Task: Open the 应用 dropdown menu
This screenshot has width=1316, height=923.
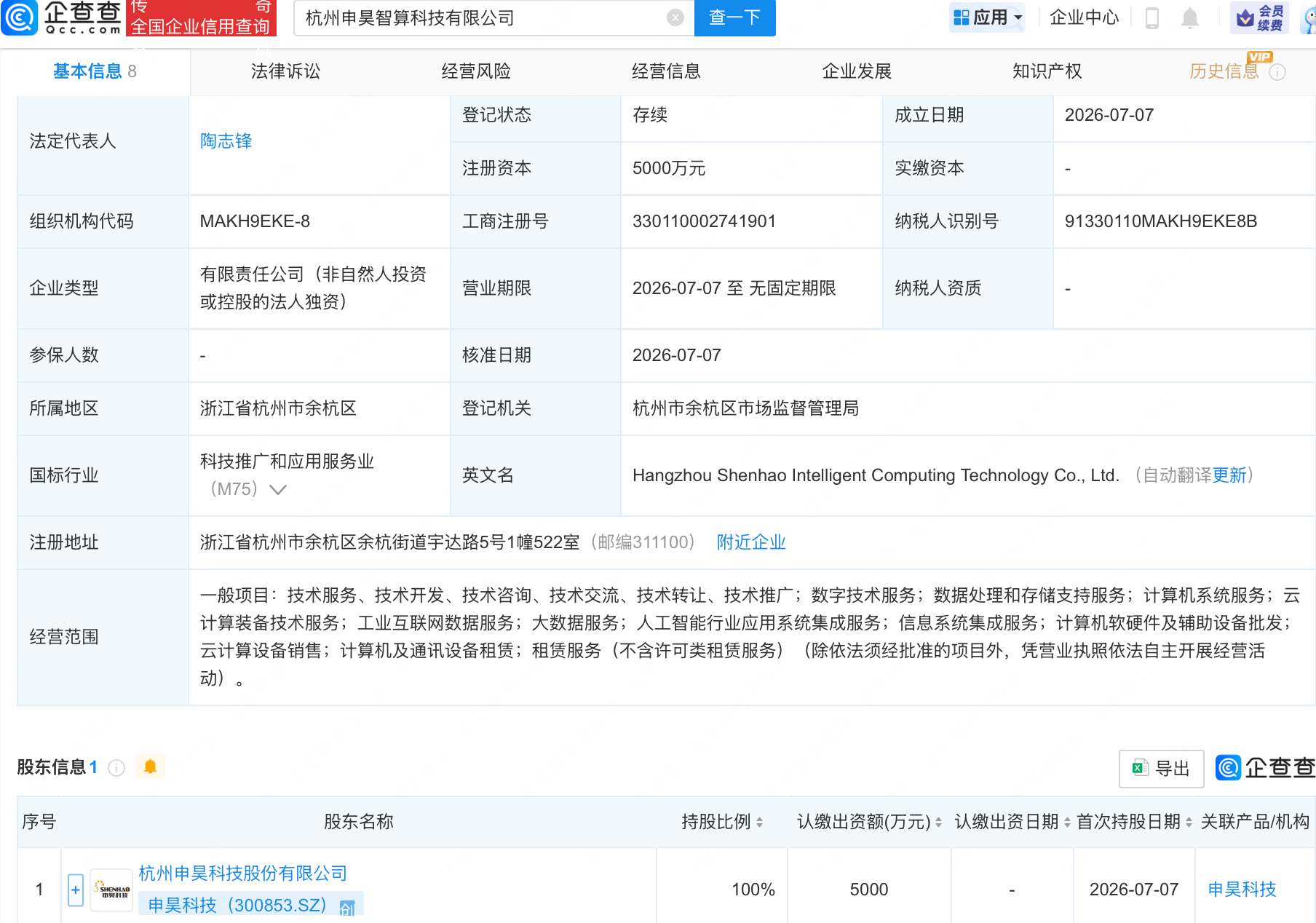Action: 987,17
